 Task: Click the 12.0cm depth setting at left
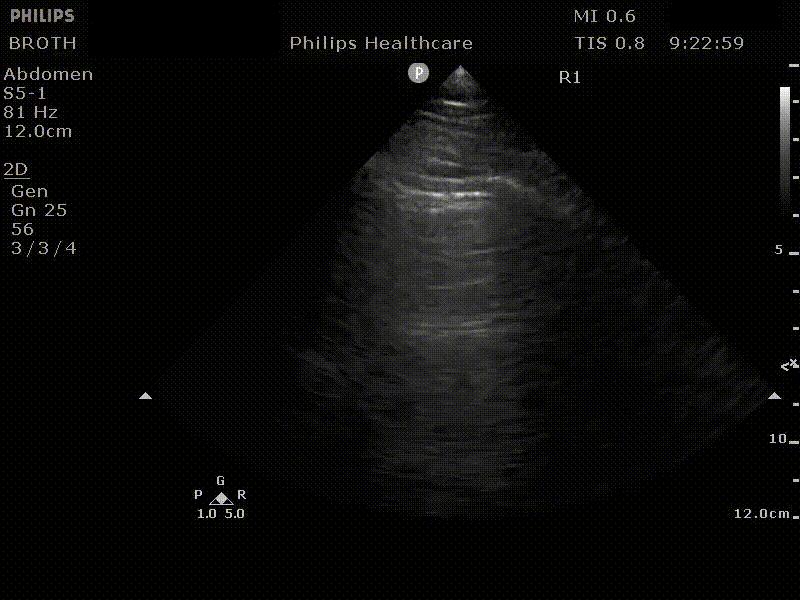[x=38, y=131]
